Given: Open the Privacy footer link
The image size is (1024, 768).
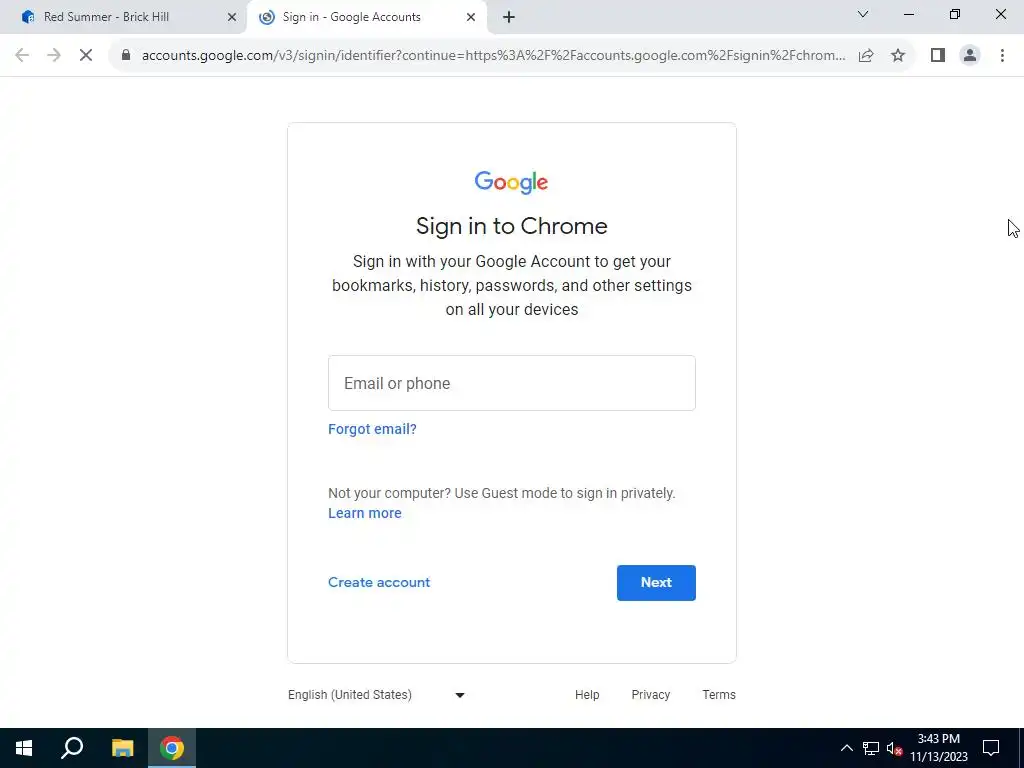Looking at the screenshot, I should point(650,695).
